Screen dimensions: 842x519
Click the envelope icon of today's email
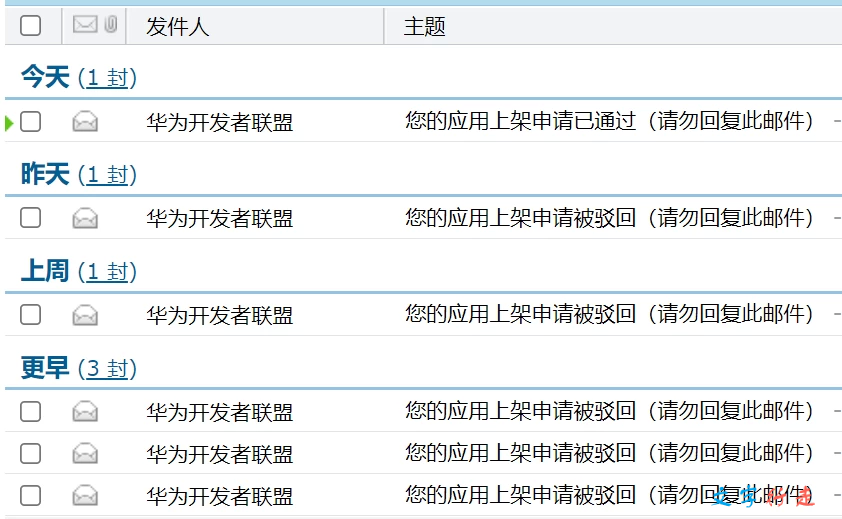(85, 122)
